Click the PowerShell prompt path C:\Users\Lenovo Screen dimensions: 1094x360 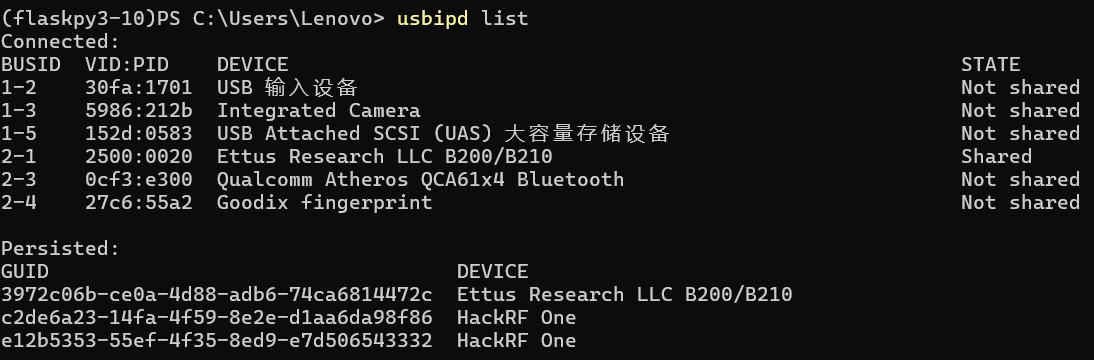pos(288,18)
